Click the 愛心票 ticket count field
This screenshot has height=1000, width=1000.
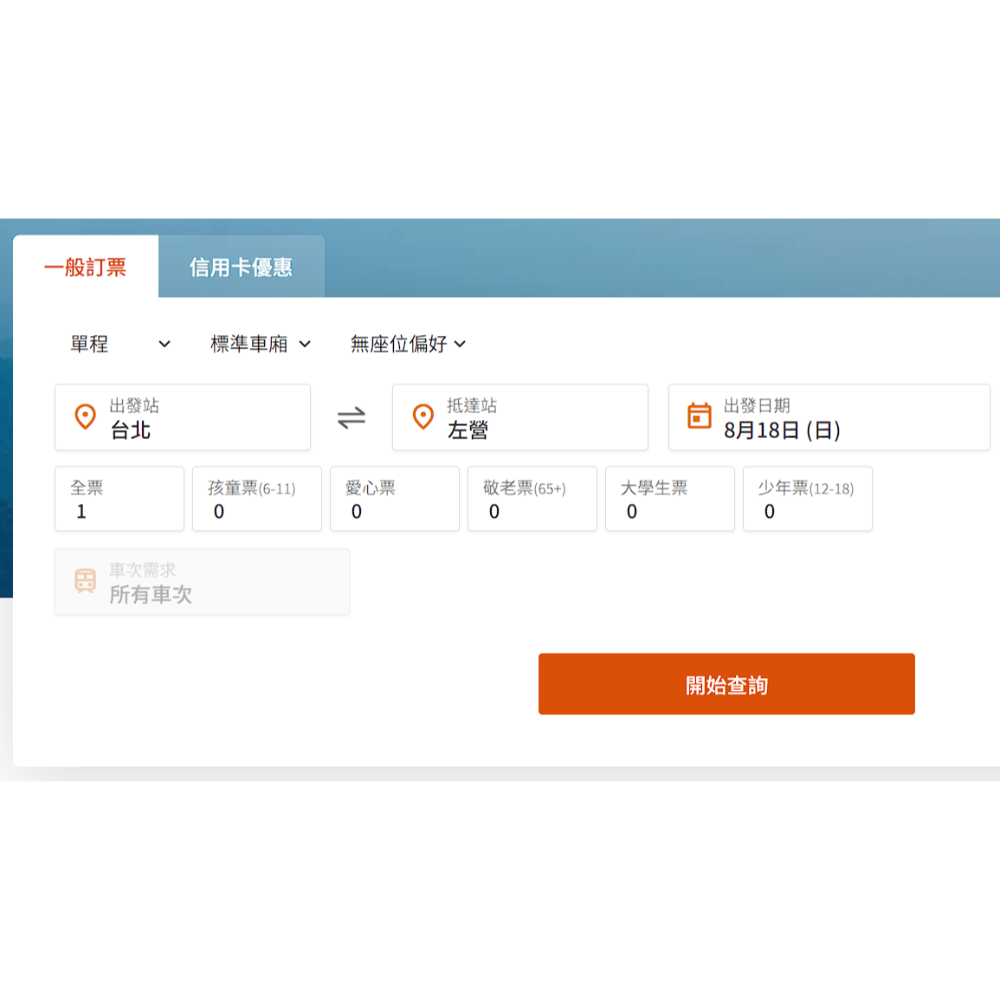(x=394, y=499)
